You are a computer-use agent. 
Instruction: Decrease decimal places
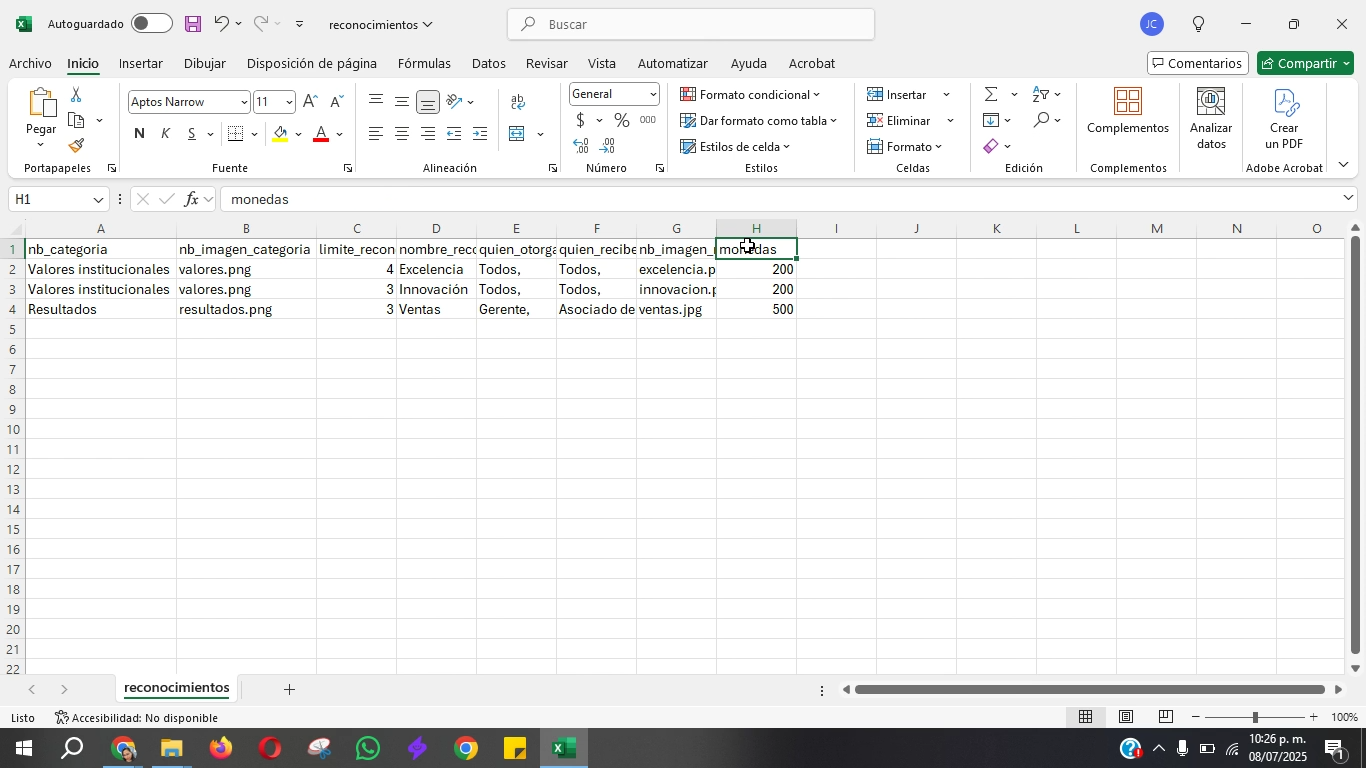pyautogui.click(x=607, y=146)
